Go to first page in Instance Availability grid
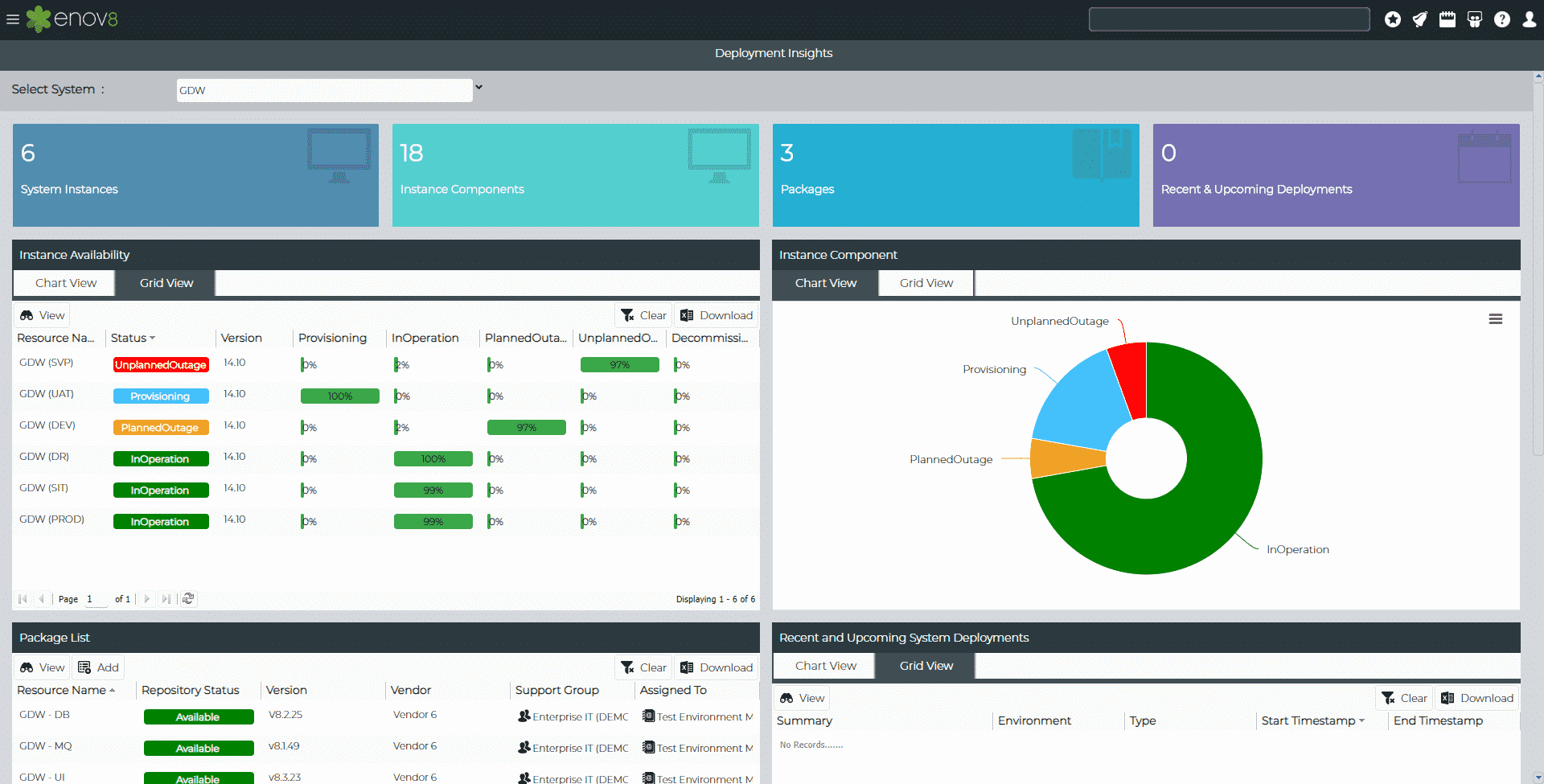The width and height of the screenshot is (1544, 784). click(x=23, y=599)
